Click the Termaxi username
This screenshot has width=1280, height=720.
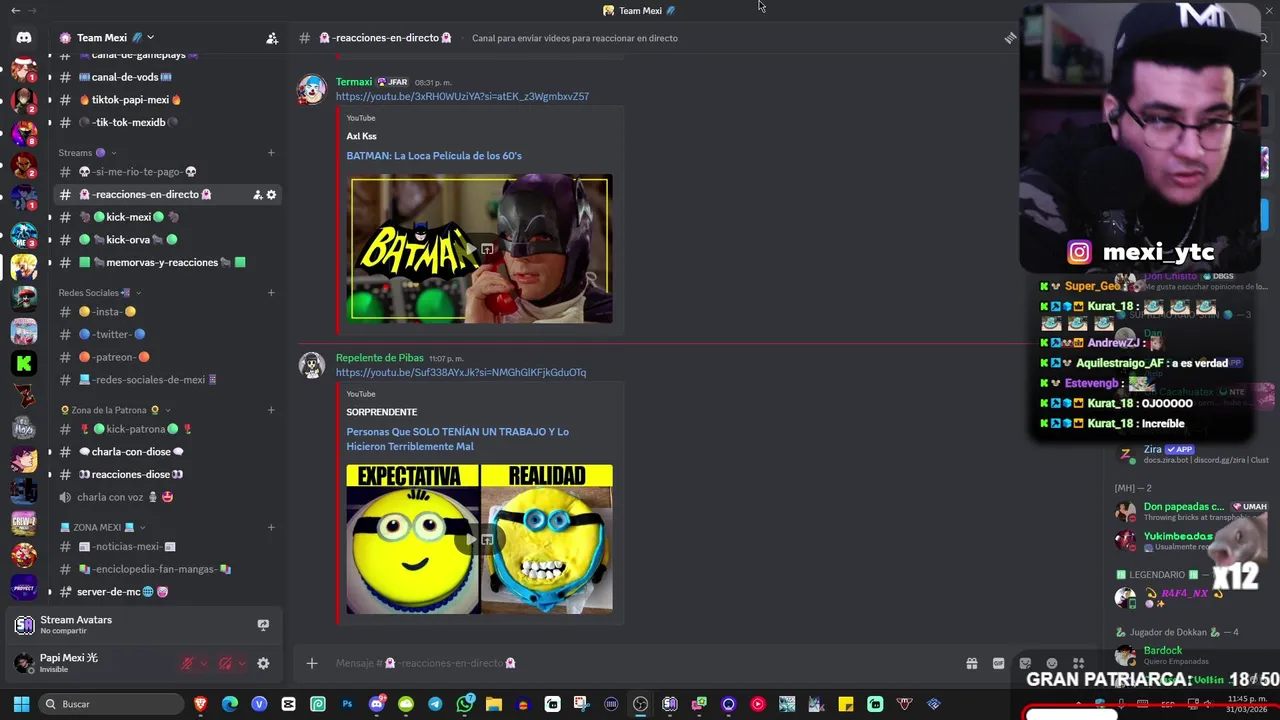(354, 82)
